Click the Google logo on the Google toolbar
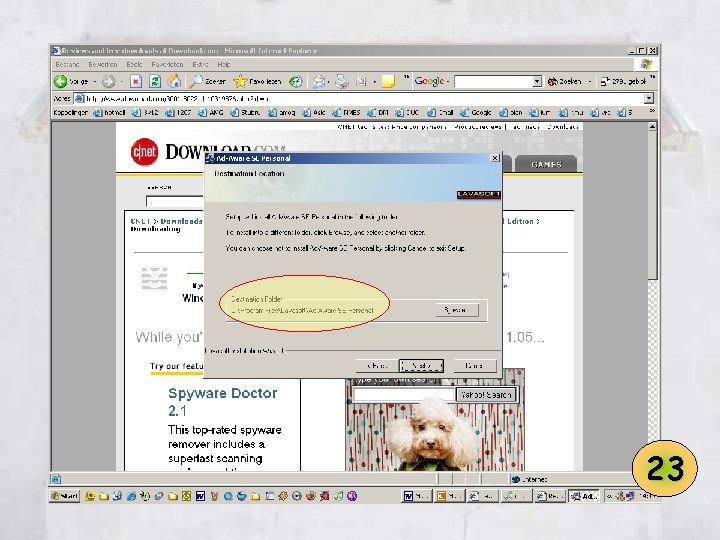The image size is (720, 540). (429, 81)
